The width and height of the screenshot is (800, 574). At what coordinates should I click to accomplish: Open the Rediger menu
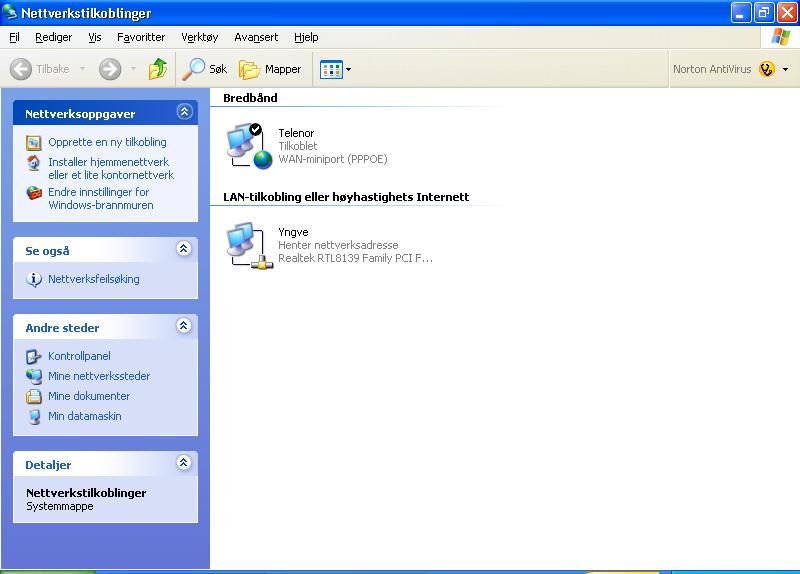pos(54,37)
